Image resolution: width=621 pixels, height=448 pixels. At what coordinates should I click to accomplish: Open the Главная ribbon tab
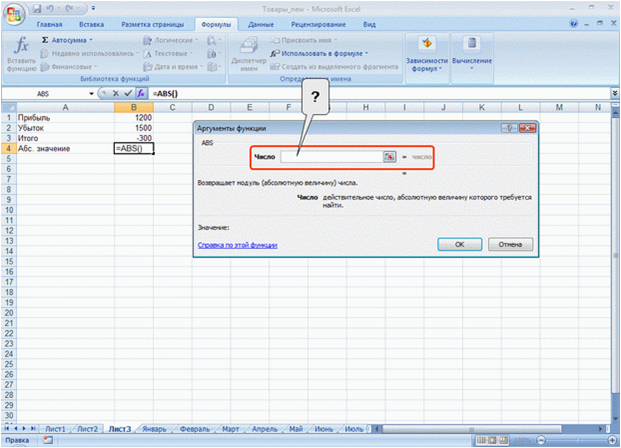(50, 25)
